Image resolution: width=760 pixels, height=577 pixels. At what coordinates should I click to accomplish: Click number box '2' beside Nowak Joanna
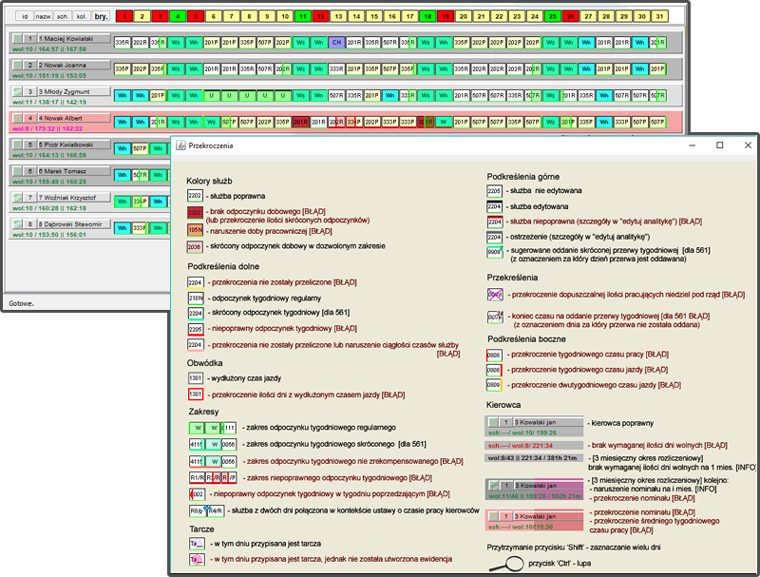[x=30, y=65]
